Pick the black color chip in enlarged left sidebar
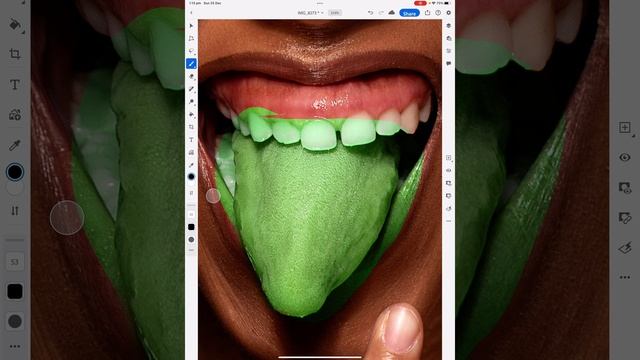Screen dimensions: 640x360 [x=15, y=172]
